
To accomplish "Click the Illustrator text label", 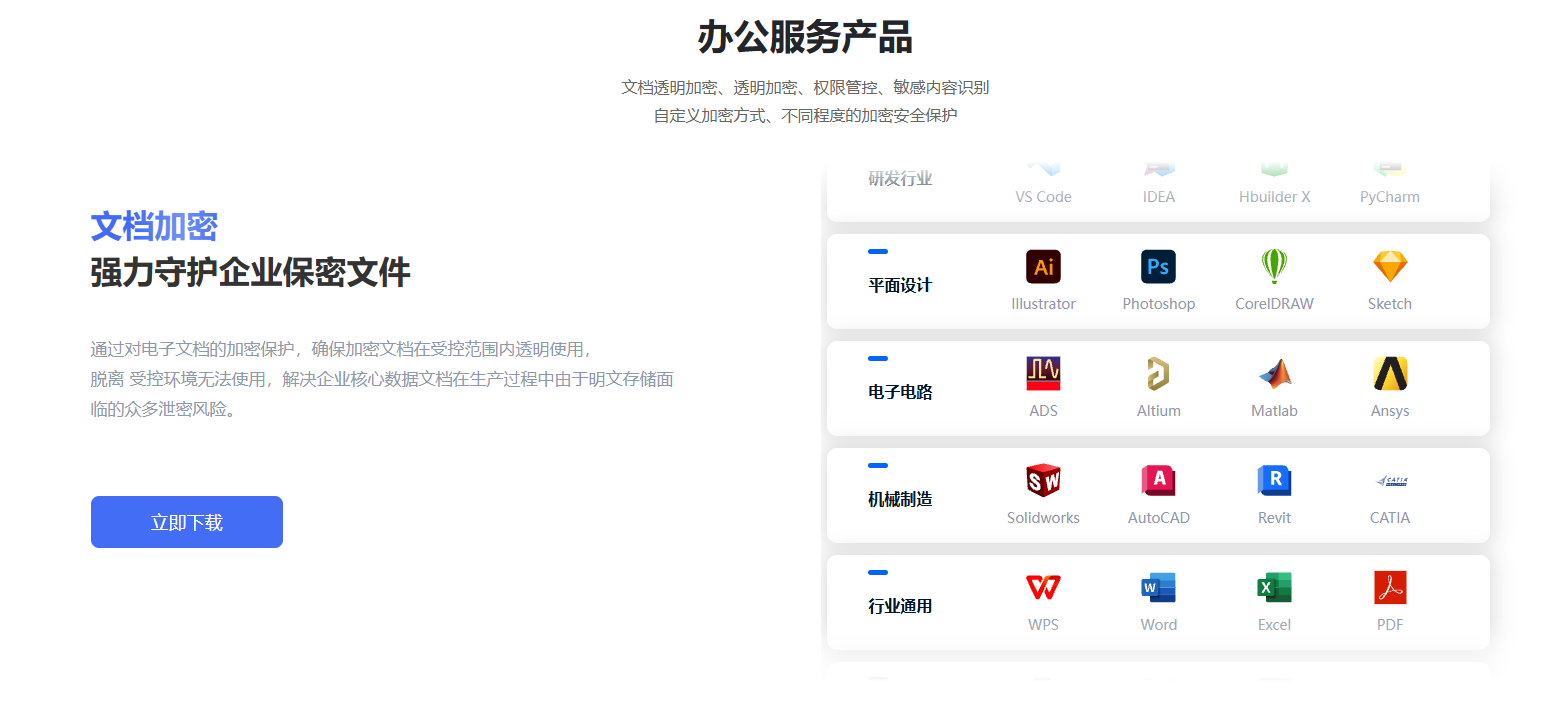I will coord(1043,304).
